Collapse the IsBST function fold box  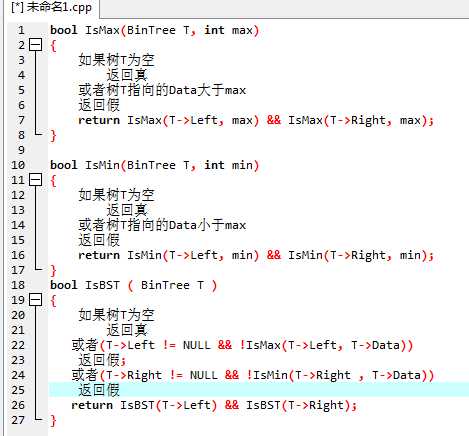35,300
